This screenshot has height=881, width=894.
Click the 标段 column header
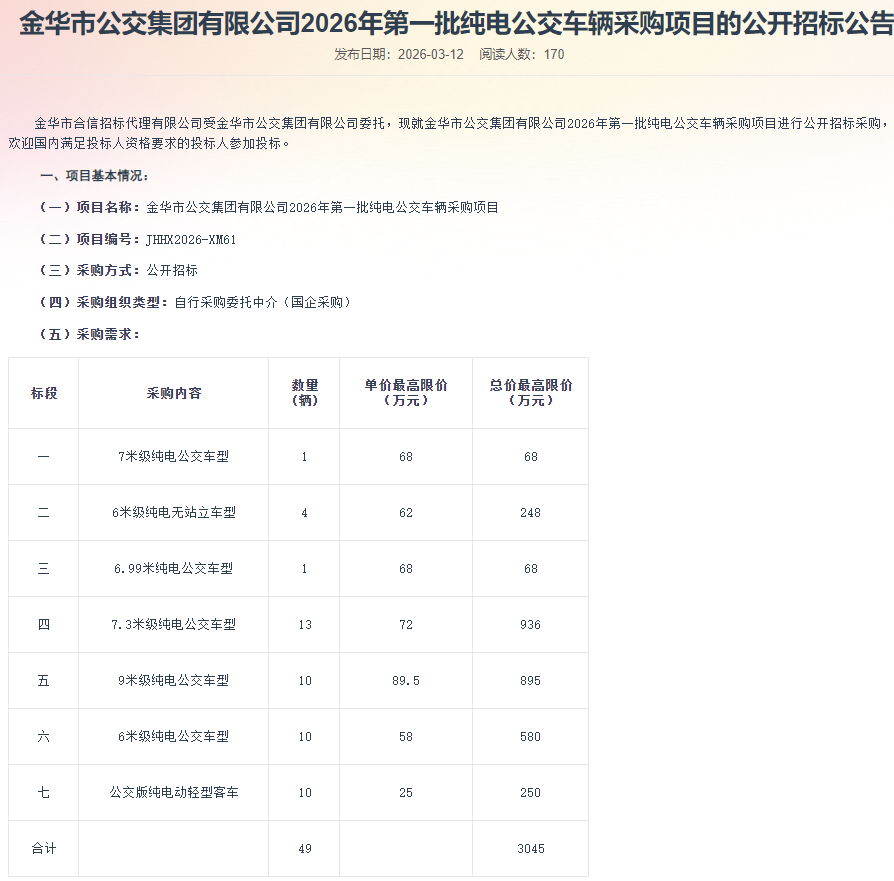(43, 393)
